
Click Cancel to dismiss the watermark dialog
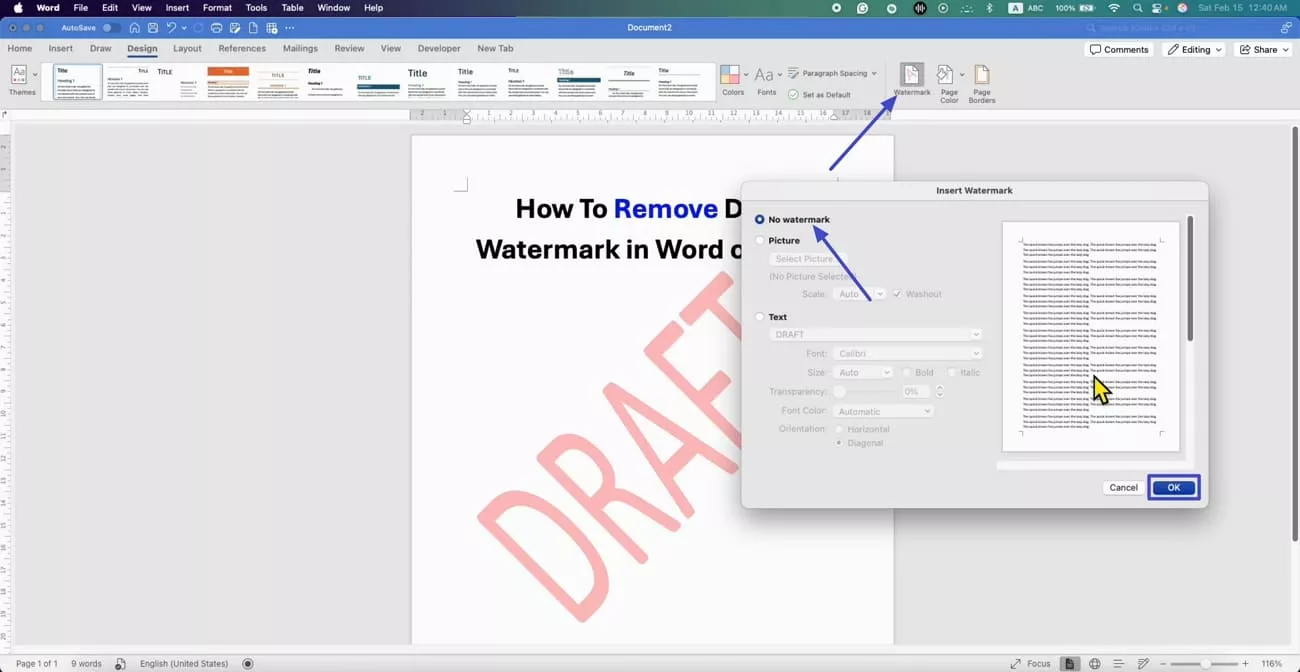click(x=1122, y=487)
